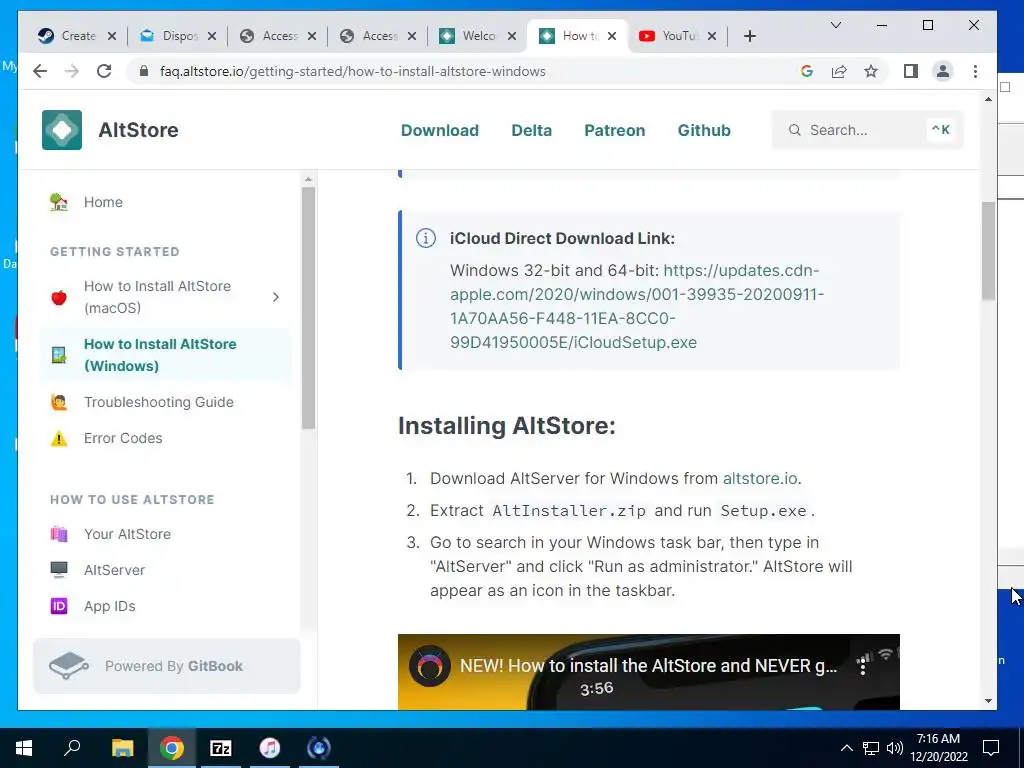
Task: Open the Delta nav link
Action: [x=532, y=130]
